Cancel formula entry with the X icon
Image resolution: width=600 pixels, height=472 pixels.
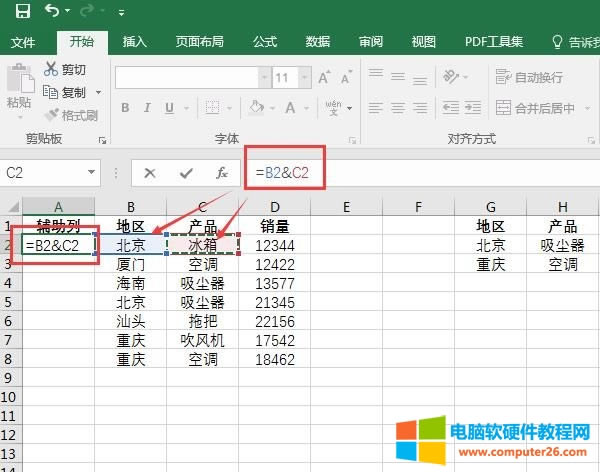pos(150,173)
